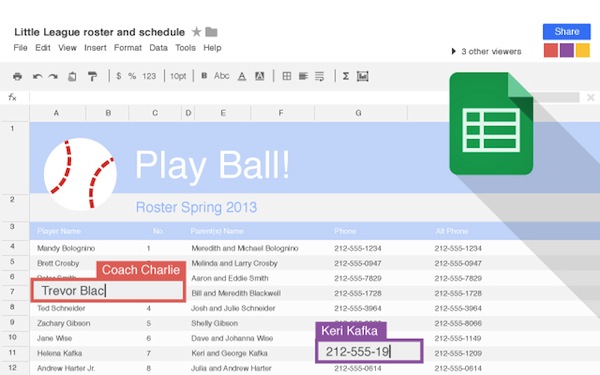Star the Little League document
600x375 pixels.
coord(196,31)
